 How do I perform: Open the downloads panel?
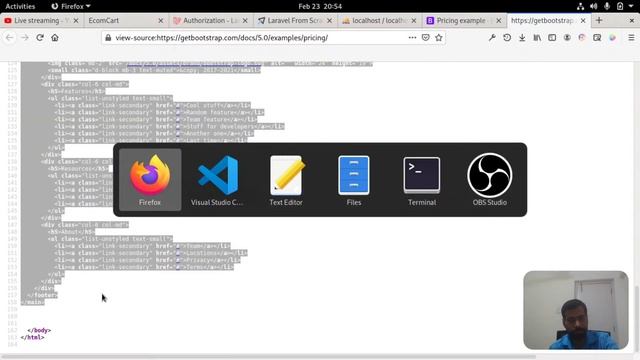[x=522, y=38]
